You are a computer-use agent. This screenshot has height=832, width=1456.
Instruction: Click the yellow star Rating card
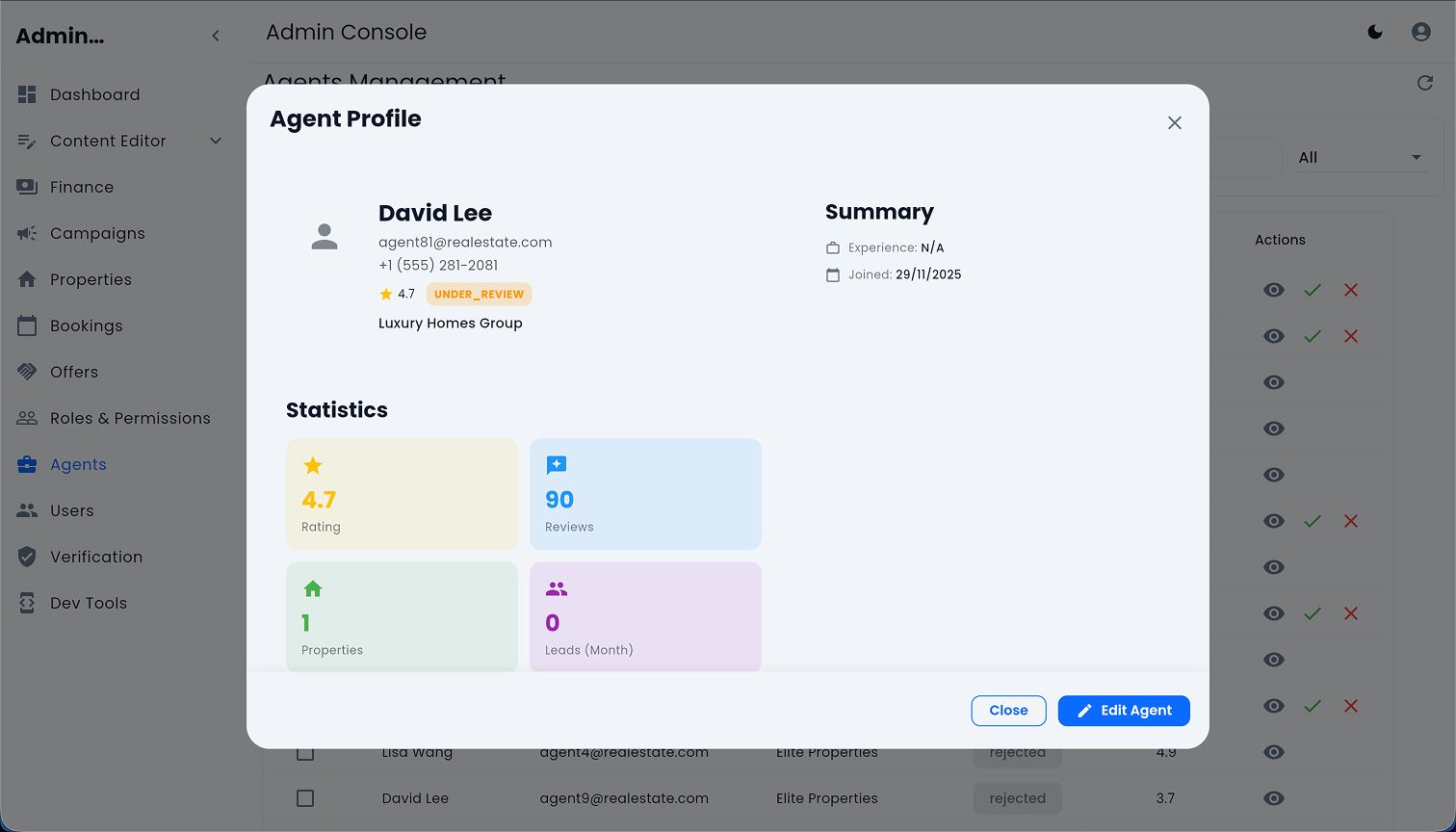point(402,494)
